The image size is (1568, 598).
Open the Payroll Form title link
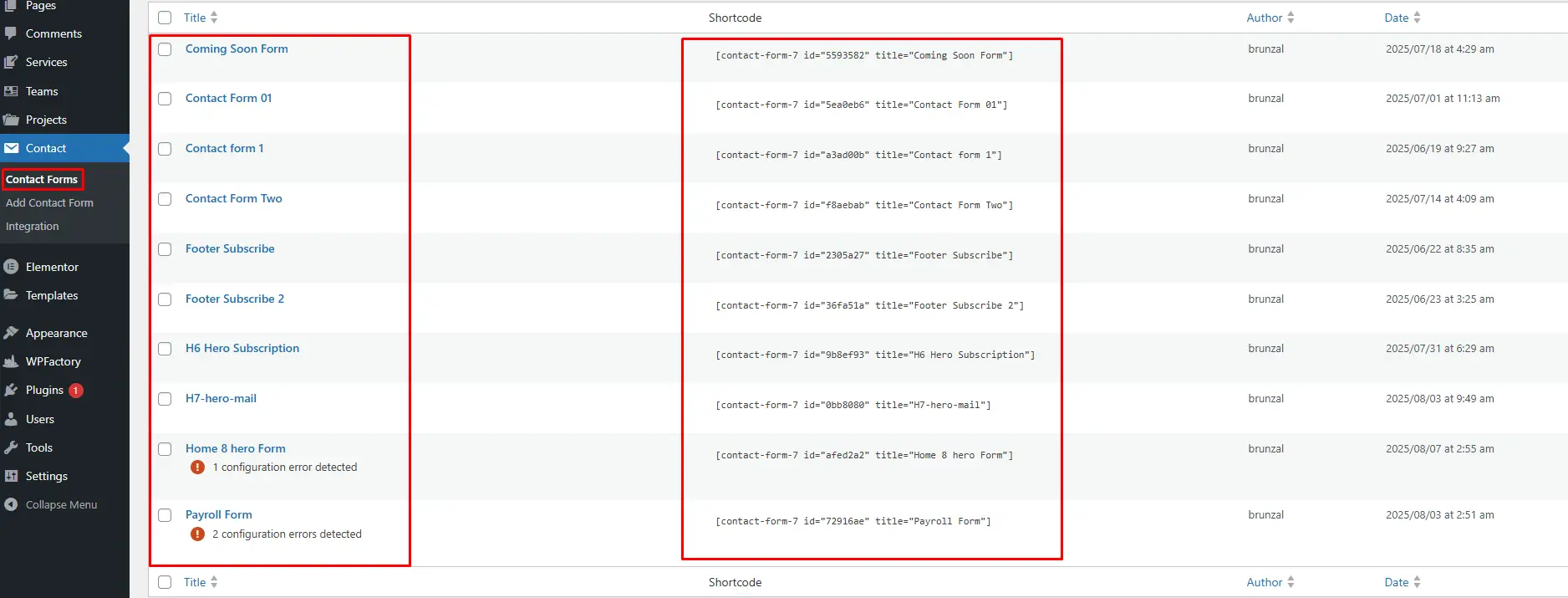click(219, 514)
